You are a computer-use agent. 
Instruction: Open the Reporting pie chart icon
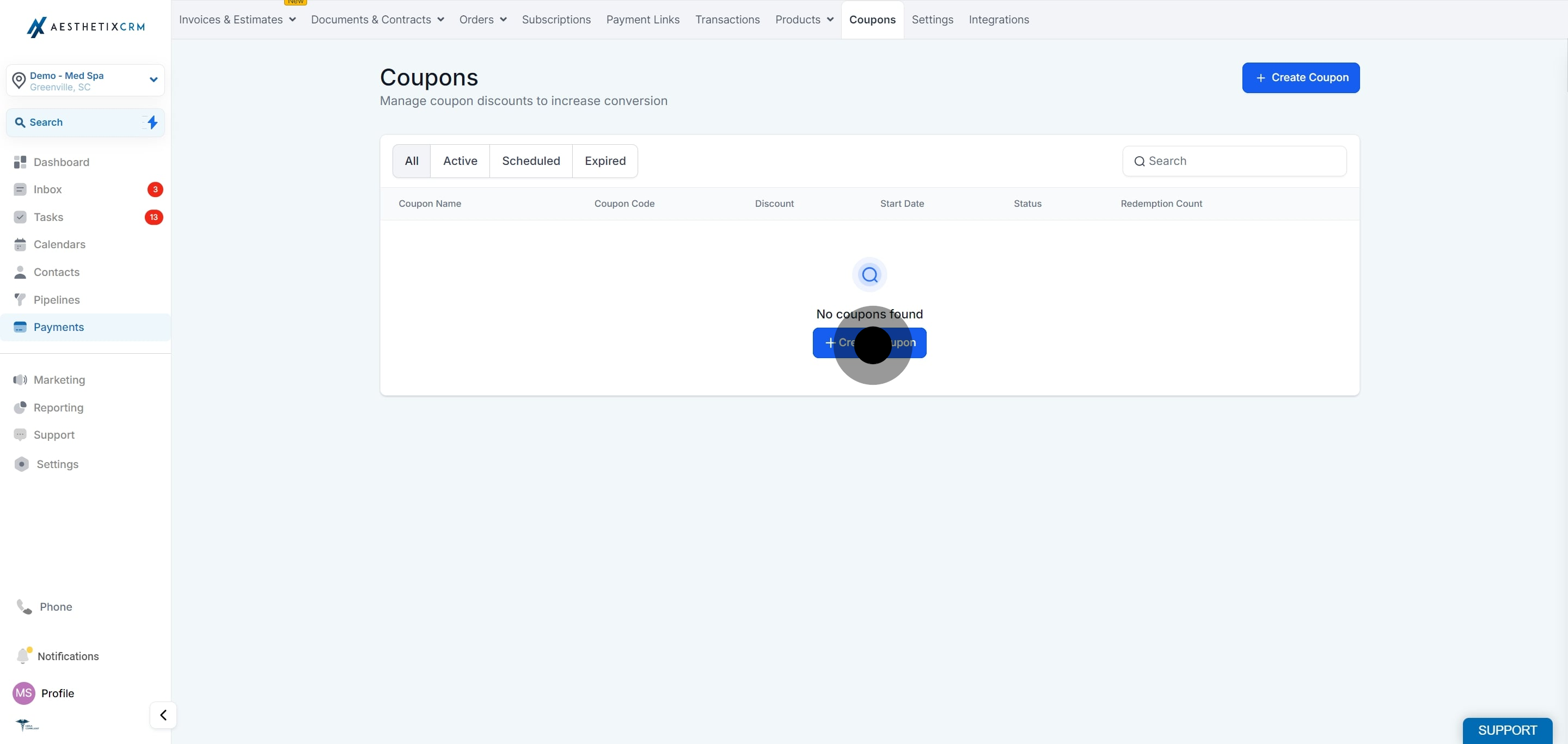20,408
